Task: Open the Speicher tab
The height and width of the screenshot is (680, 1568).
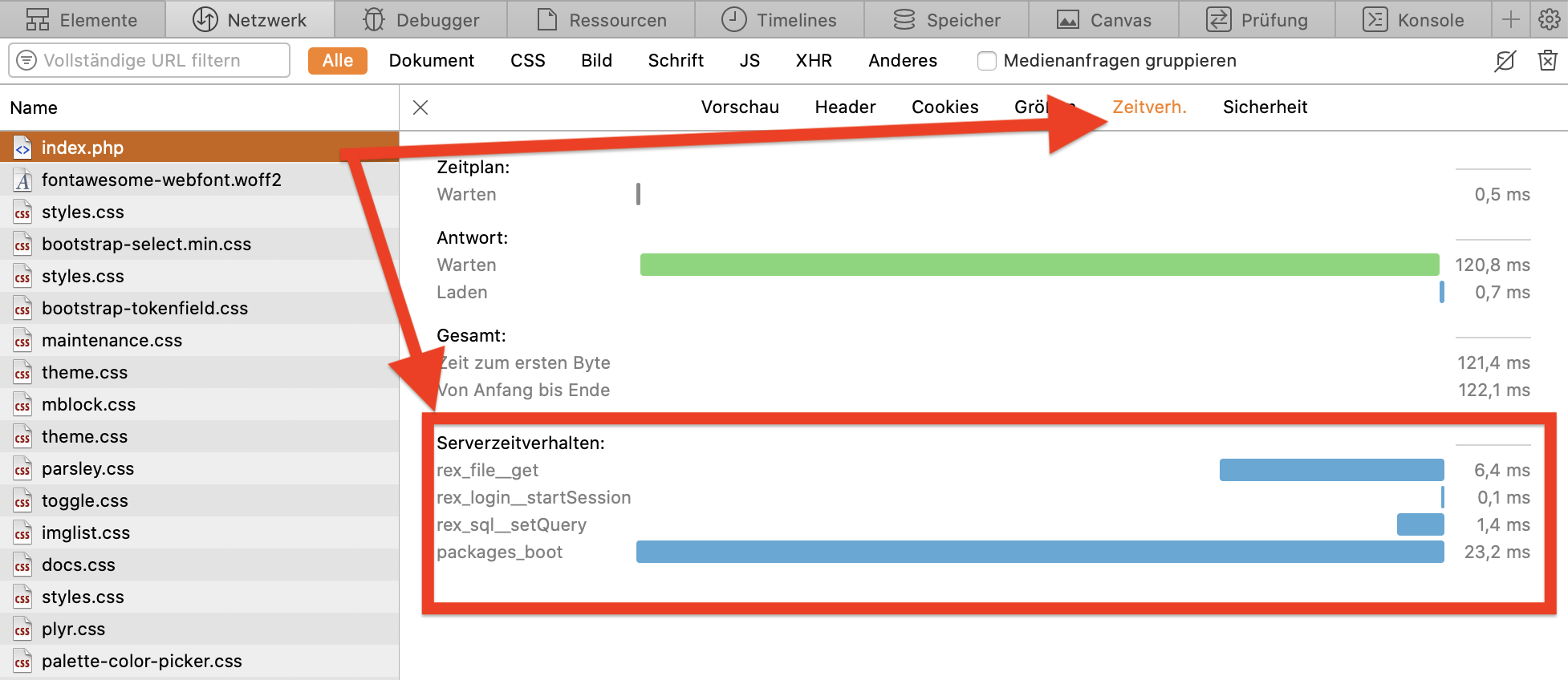Action: pos(946,20)
